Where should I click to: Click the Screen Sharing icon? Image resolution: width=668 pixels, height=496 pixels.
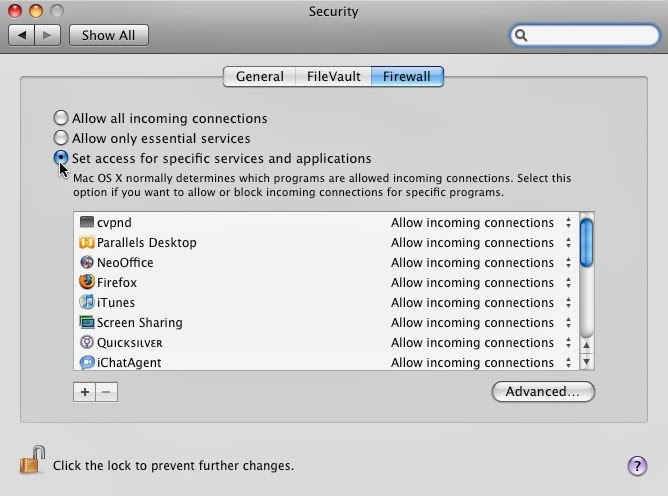point(87,323)
